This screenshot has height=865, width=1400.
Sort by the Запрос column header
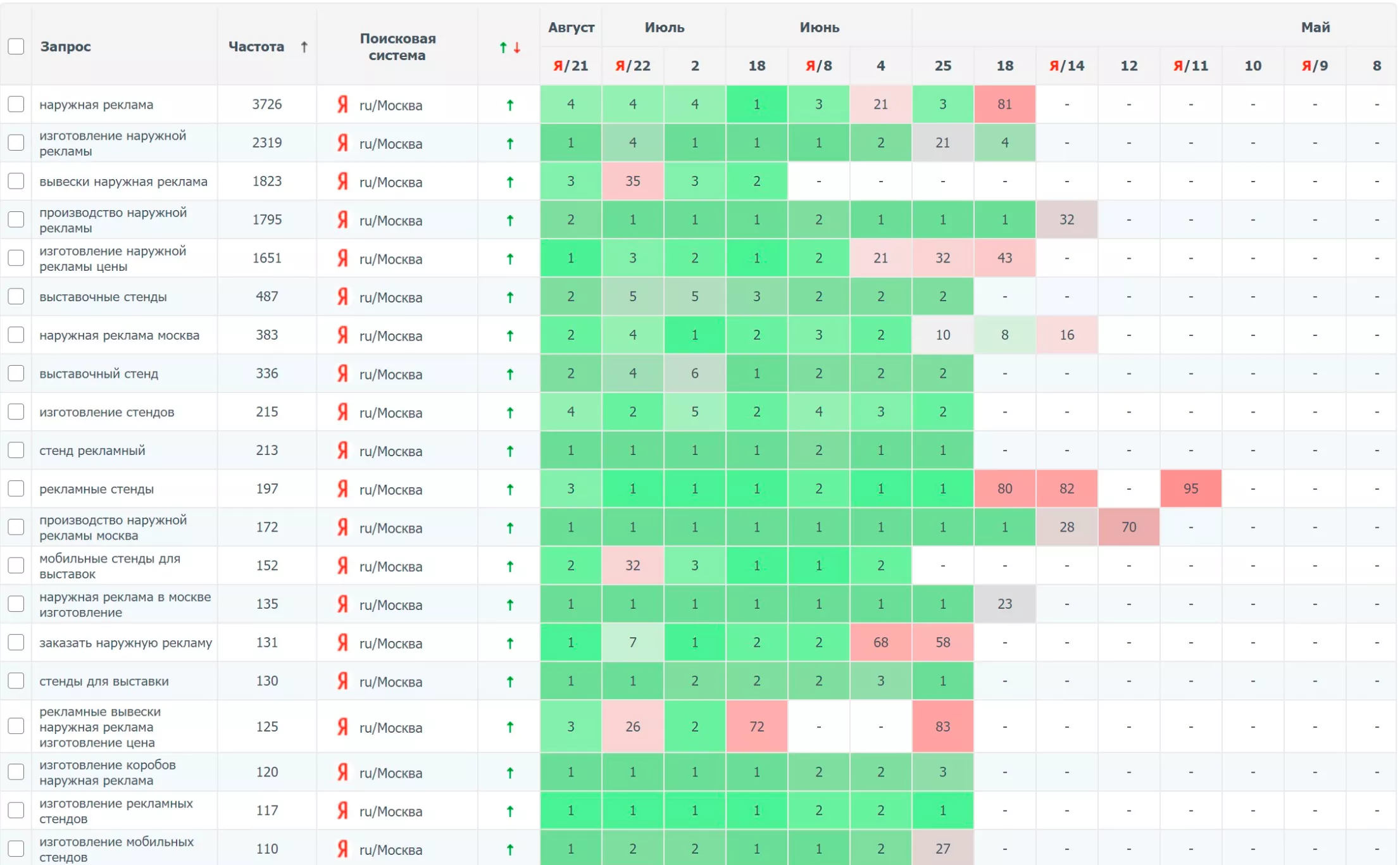tap(65, 47)
